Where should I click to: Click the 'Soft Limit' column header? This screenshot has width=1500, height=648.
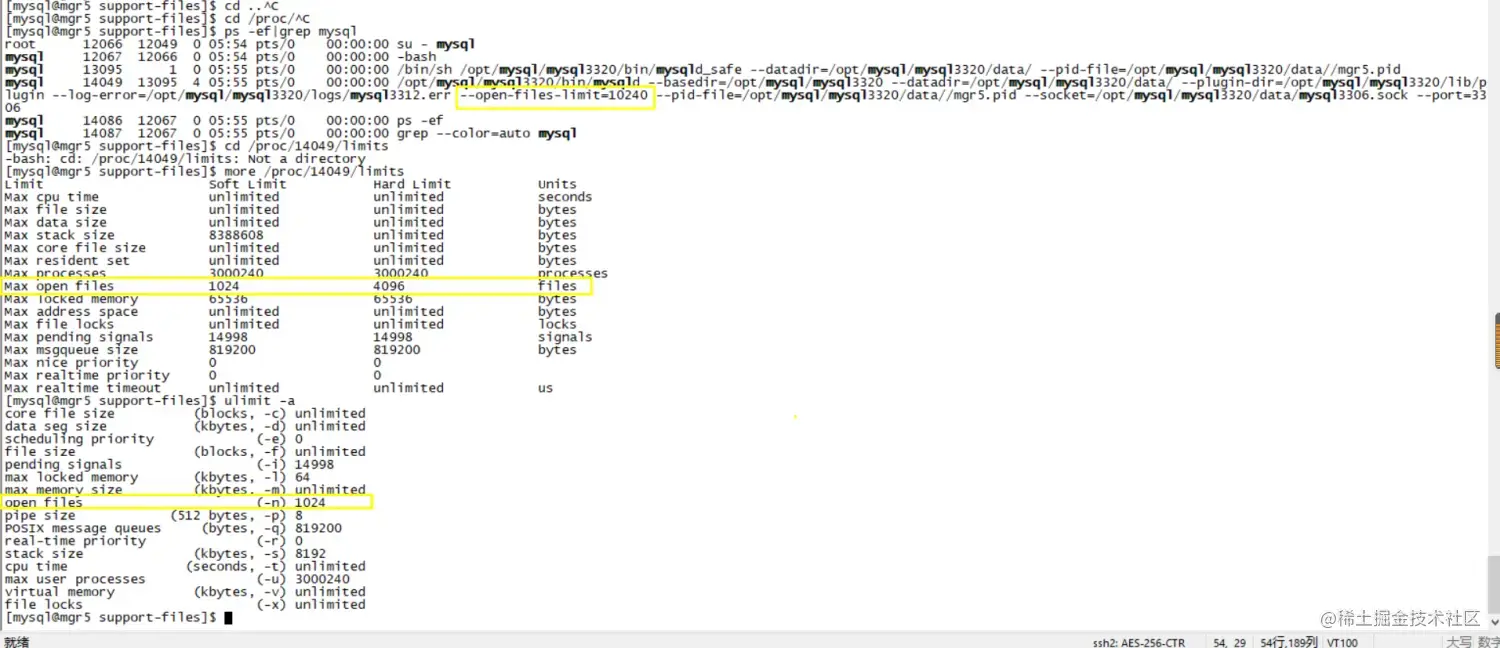(248, 184)
